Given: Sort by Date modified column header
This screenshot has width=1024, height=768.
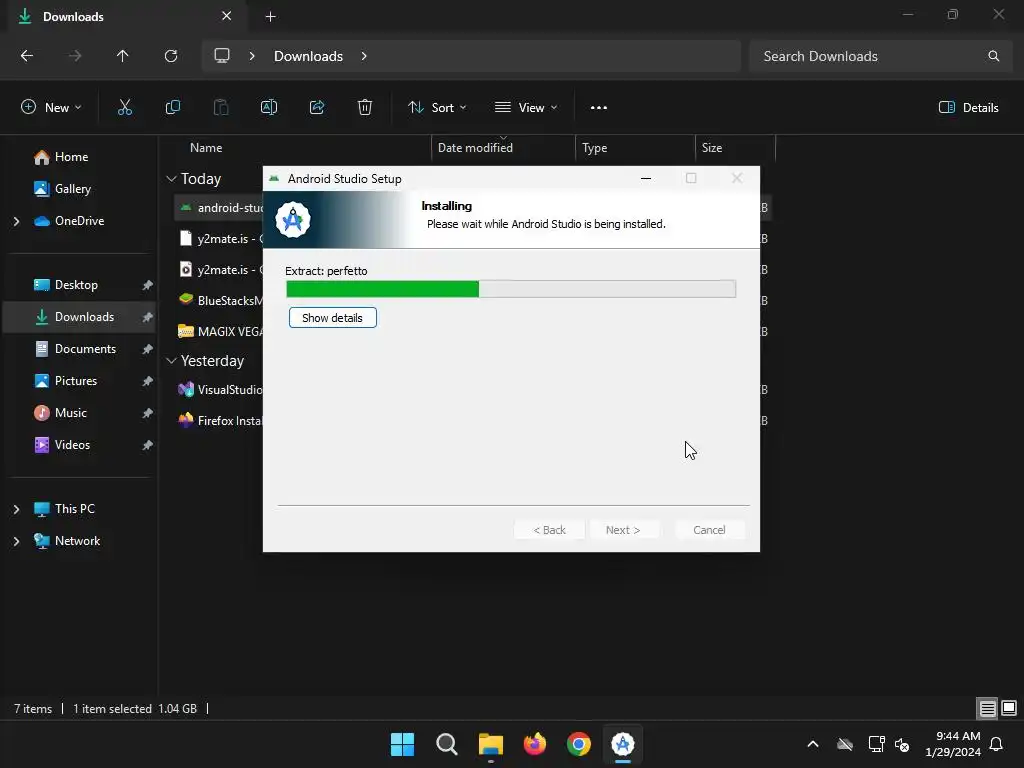Looking at the screenshot, I should point(475,148).
